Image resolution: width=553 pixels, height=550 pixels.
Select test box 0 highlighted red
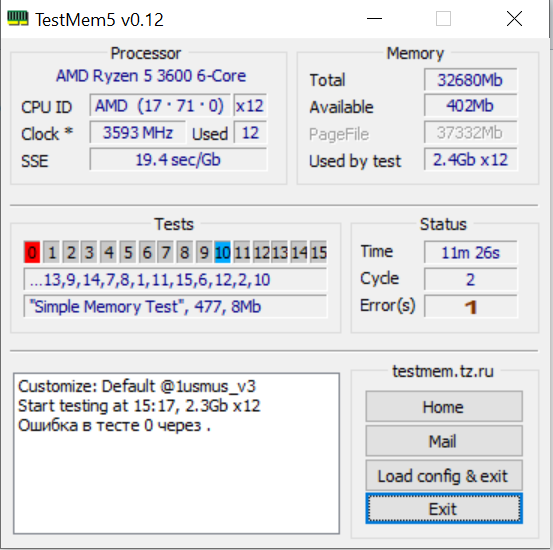pyautogui.click(x=32, y=252)
